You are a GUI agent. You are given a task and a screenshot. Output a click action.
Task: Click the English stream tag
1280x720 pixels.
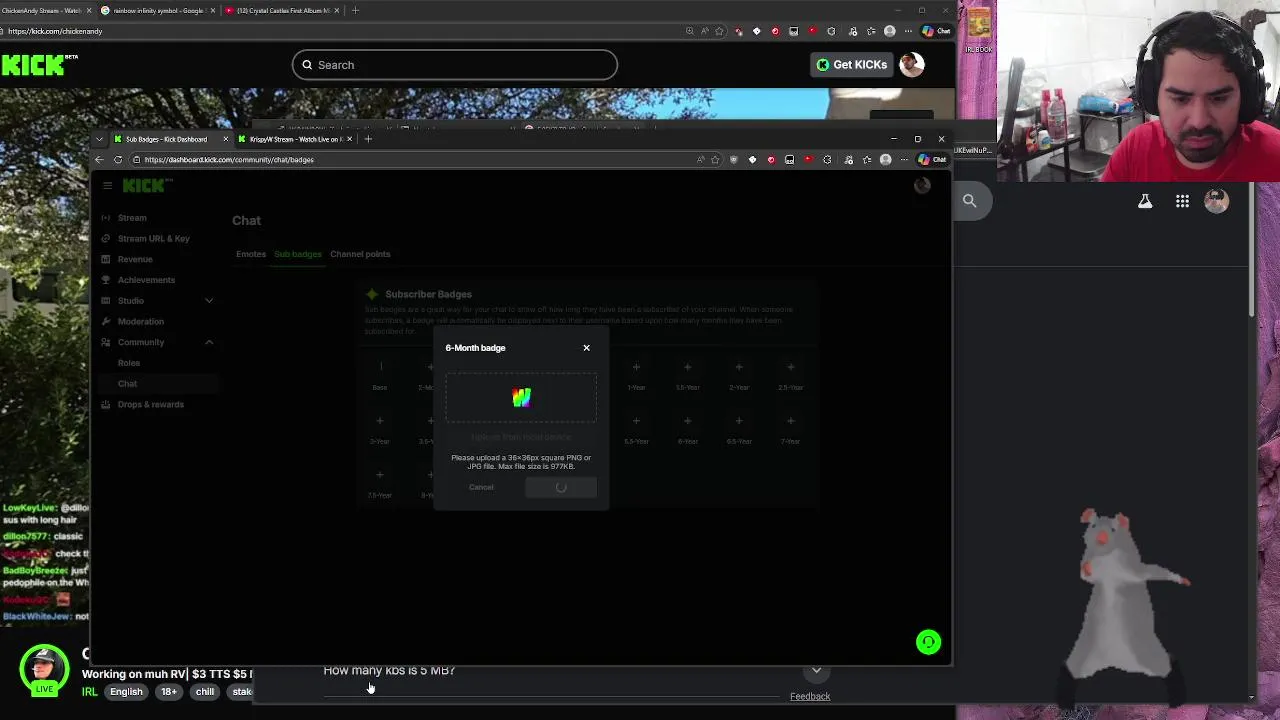tap(126, 692)
